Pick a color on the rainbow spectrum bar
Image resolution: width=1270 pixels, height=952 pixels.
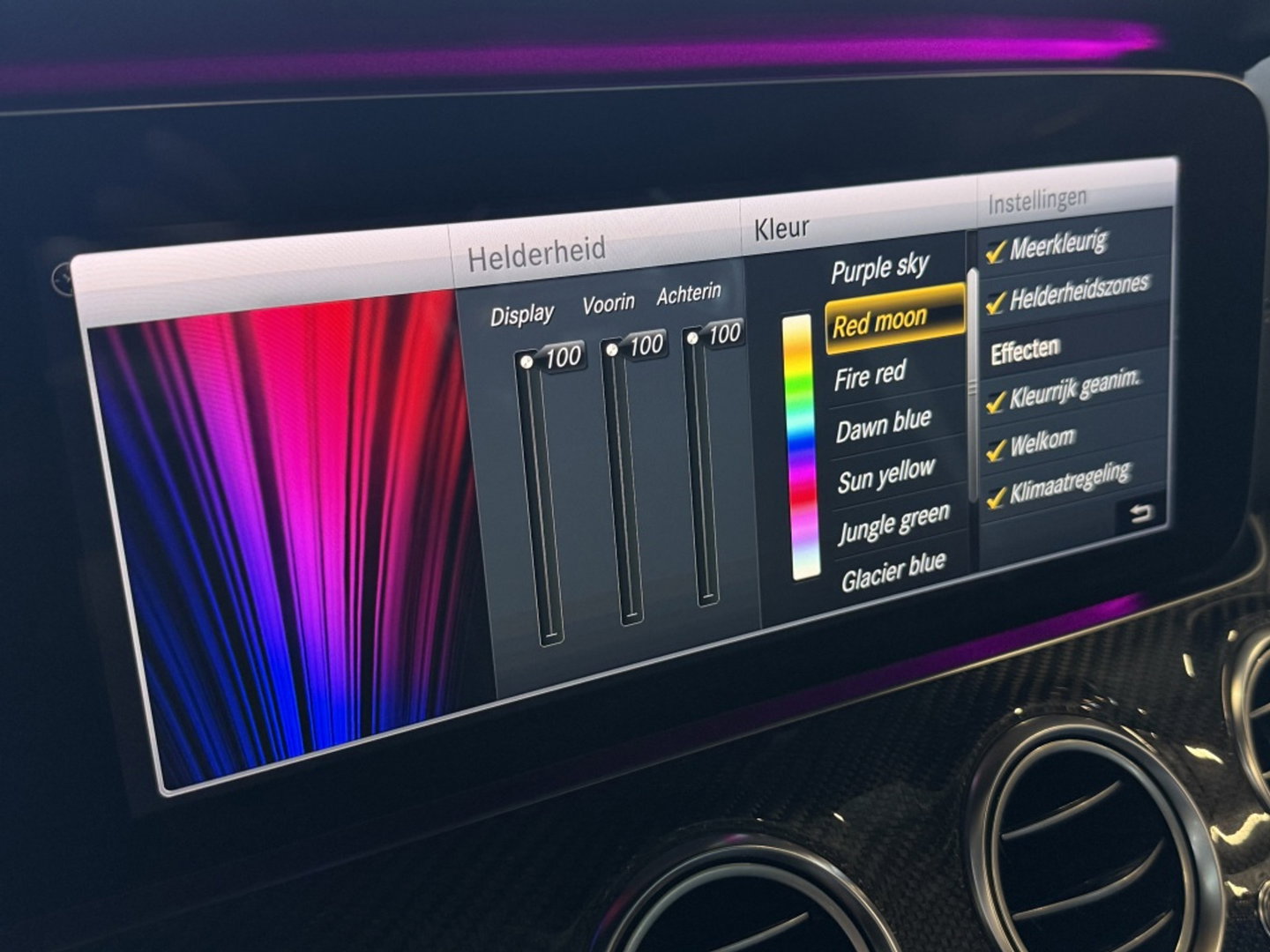pyautogui.click(x=801, y=447)
